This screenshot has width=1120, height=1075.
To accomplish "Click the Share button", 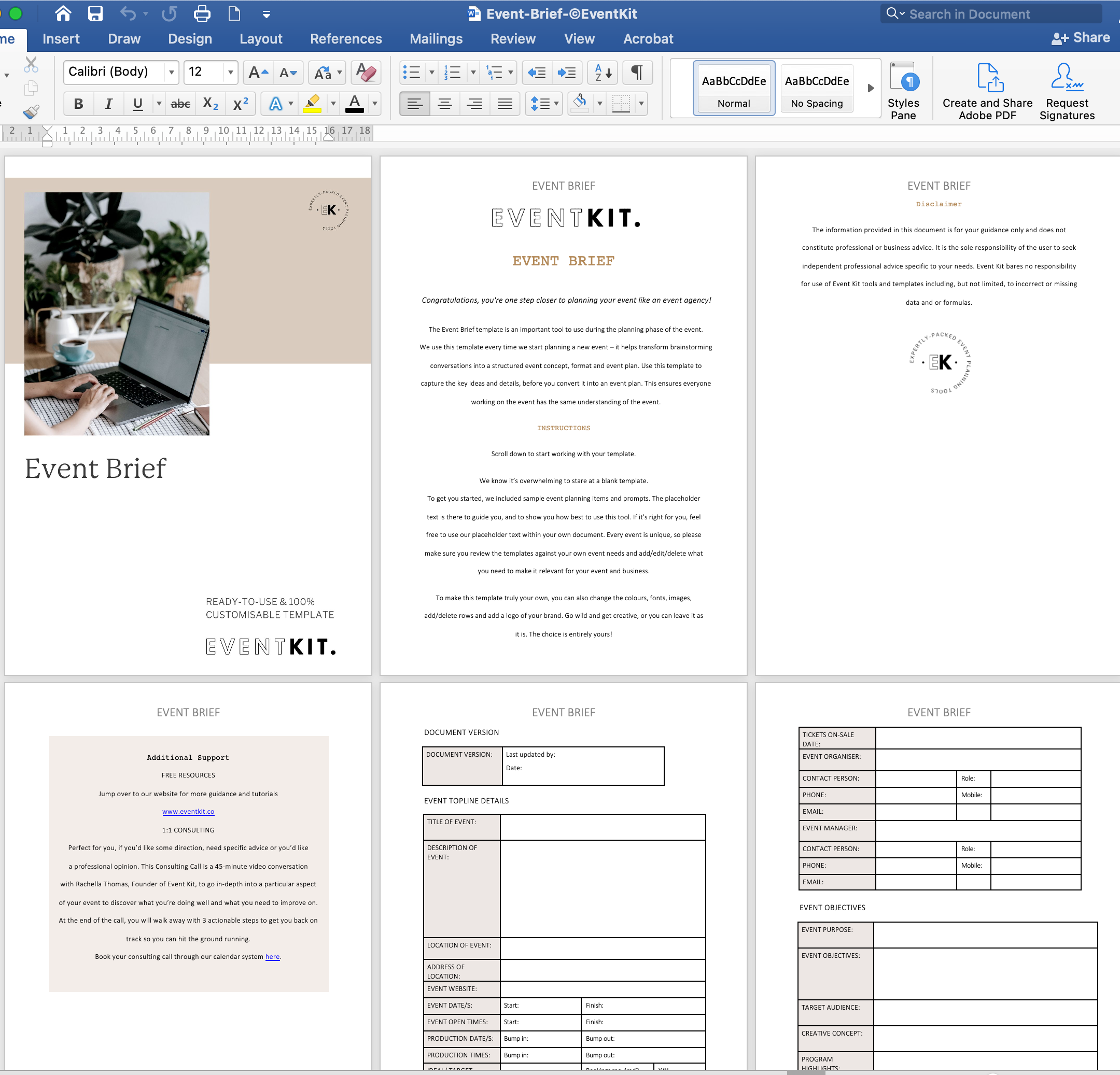I will (x=1080, y=38).
